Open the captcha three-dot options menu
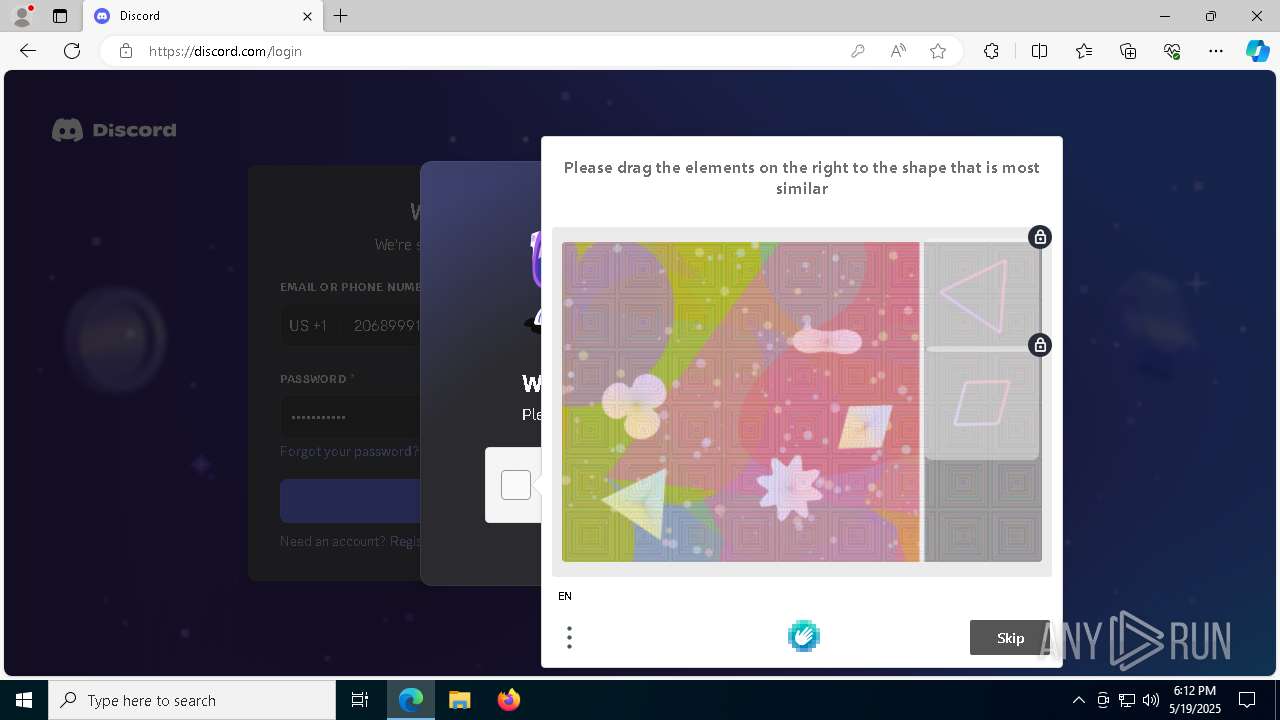This screenshot has height=720, width=1280. [569, 638]
